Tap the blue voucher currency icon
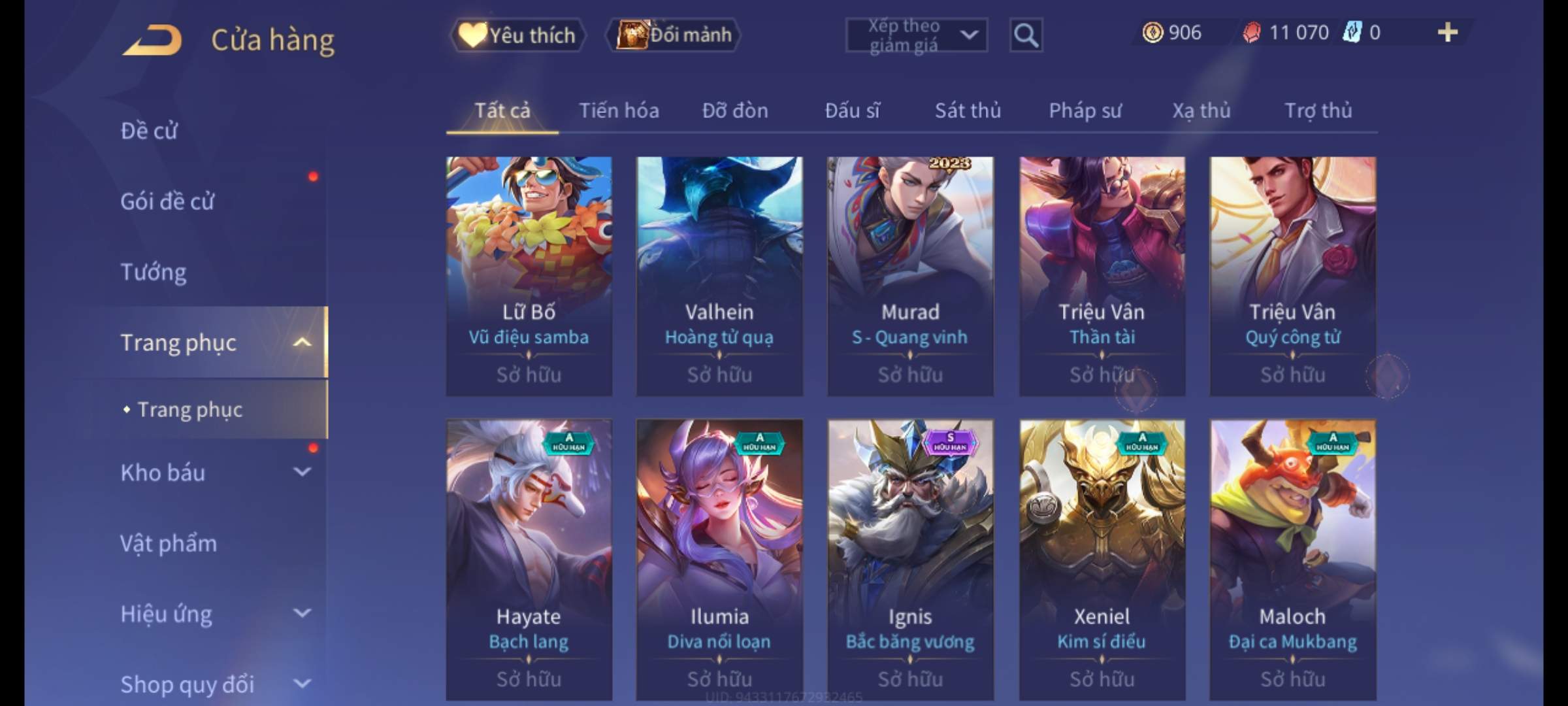This screenshot has width=1568, height=706. (1351, 32)
